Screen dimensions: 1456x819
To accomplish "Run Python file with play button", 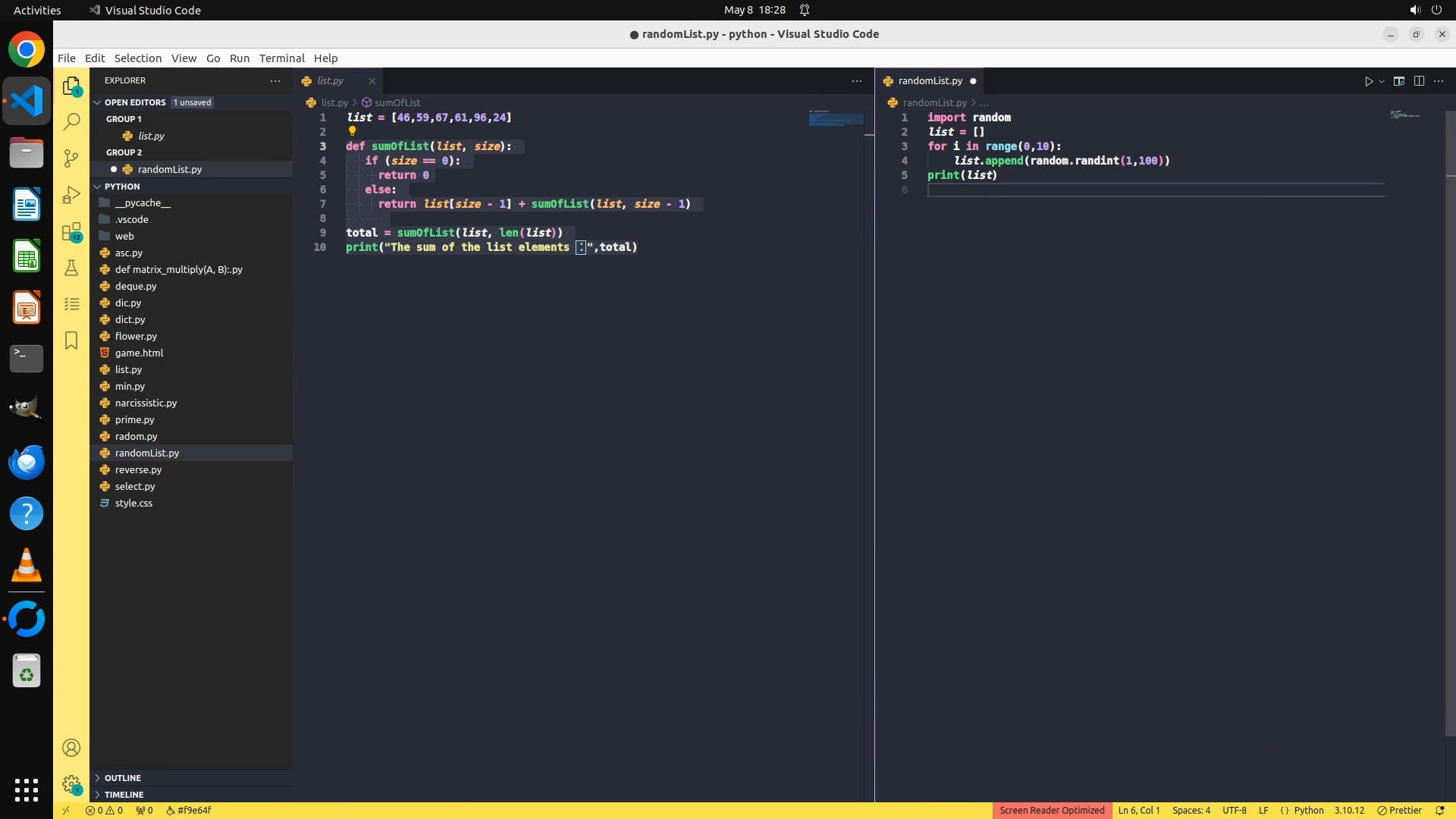I will 1369,81.
